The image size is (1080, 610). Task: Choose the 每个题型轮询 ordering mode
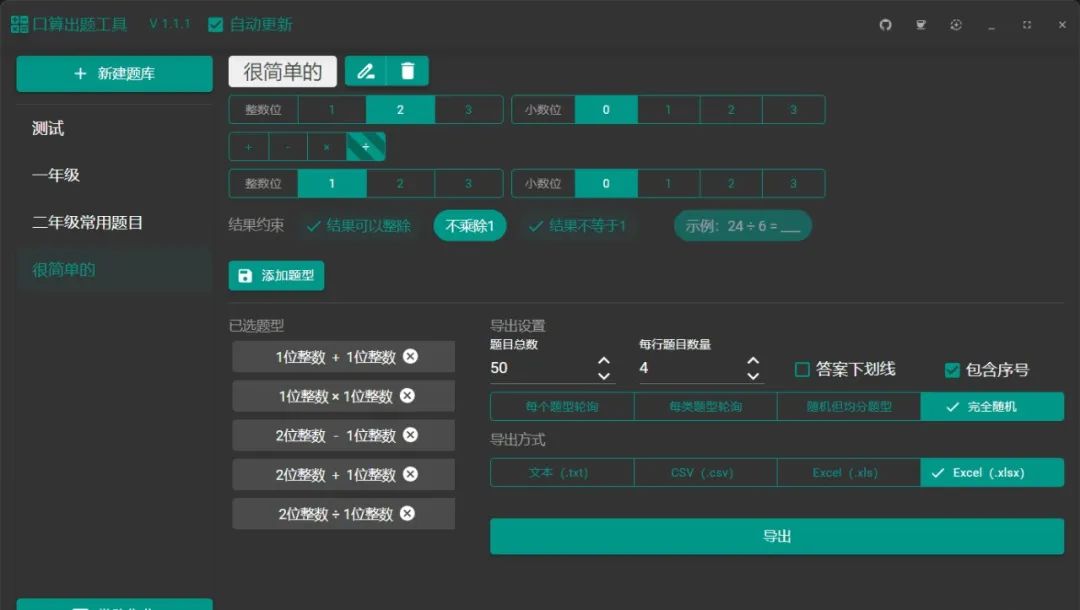(562, 407)
